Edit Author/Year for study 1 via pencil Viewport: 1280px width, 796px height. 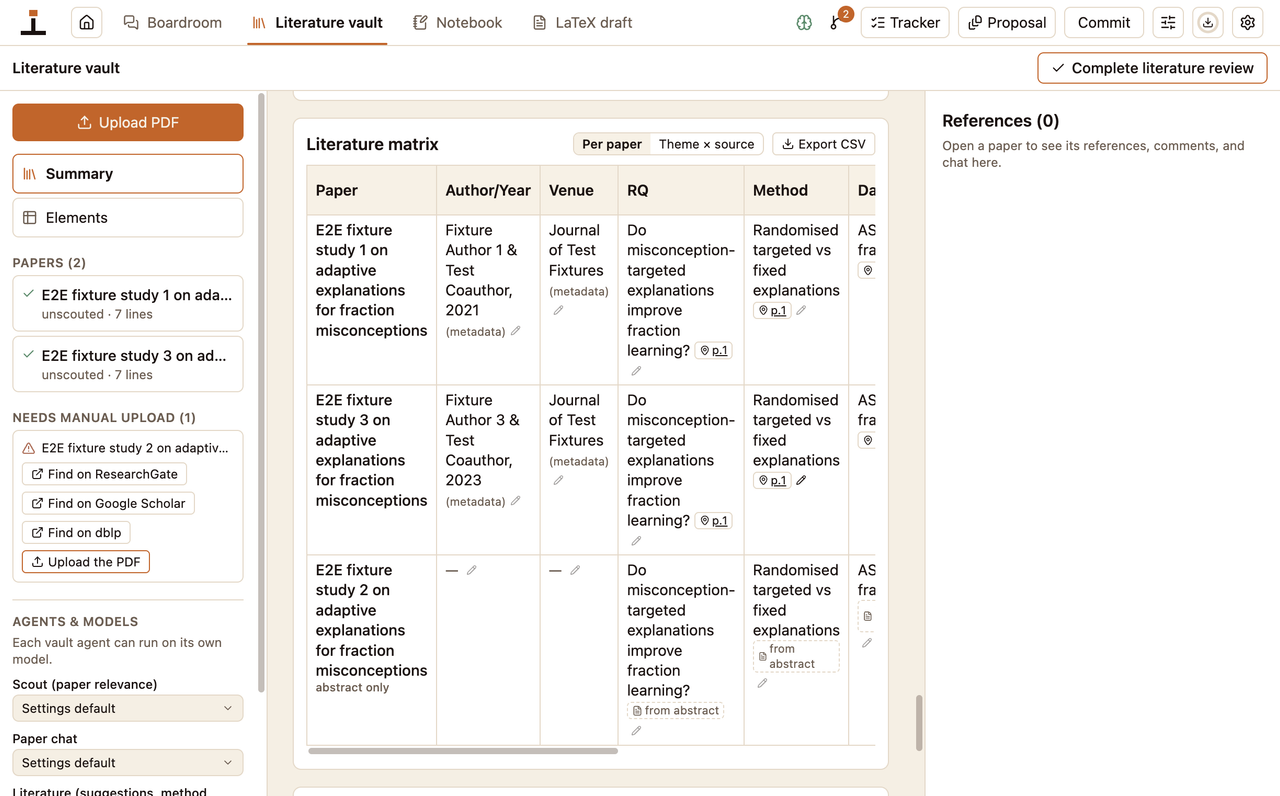point(516,331)
